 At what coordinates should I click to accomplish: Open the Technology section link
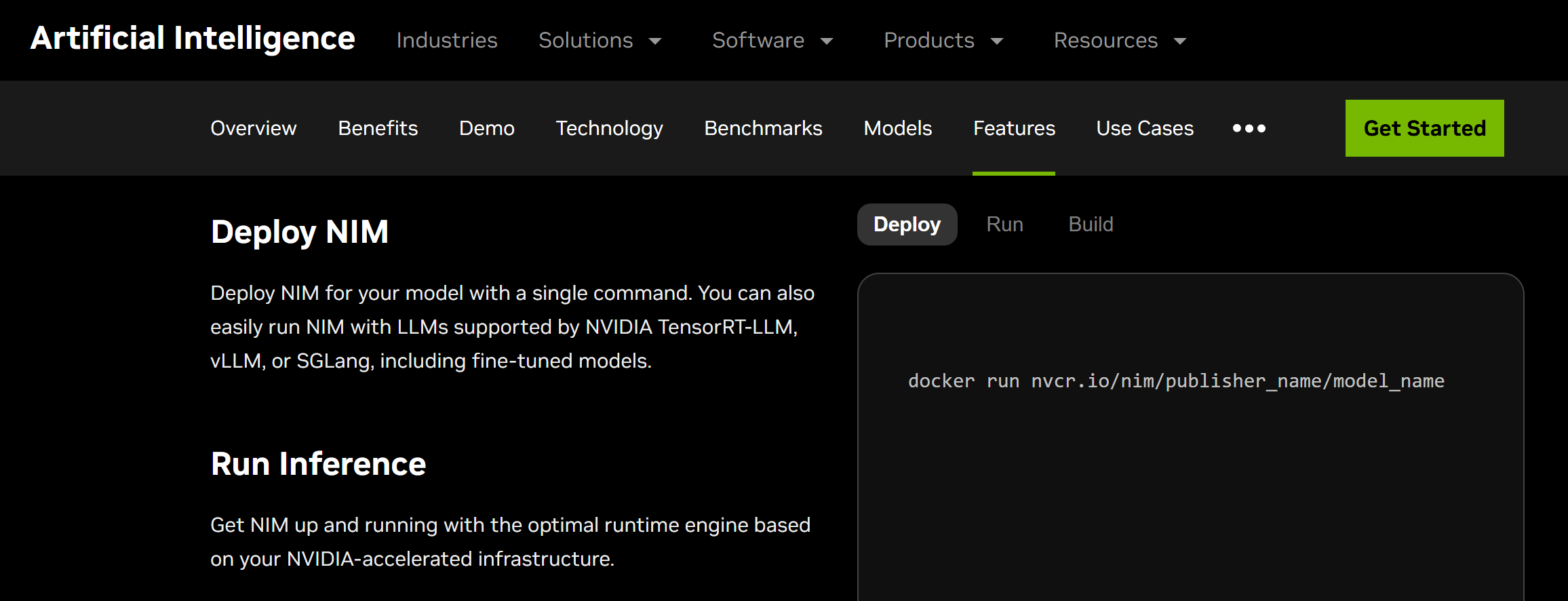click(x=609, y=128)
